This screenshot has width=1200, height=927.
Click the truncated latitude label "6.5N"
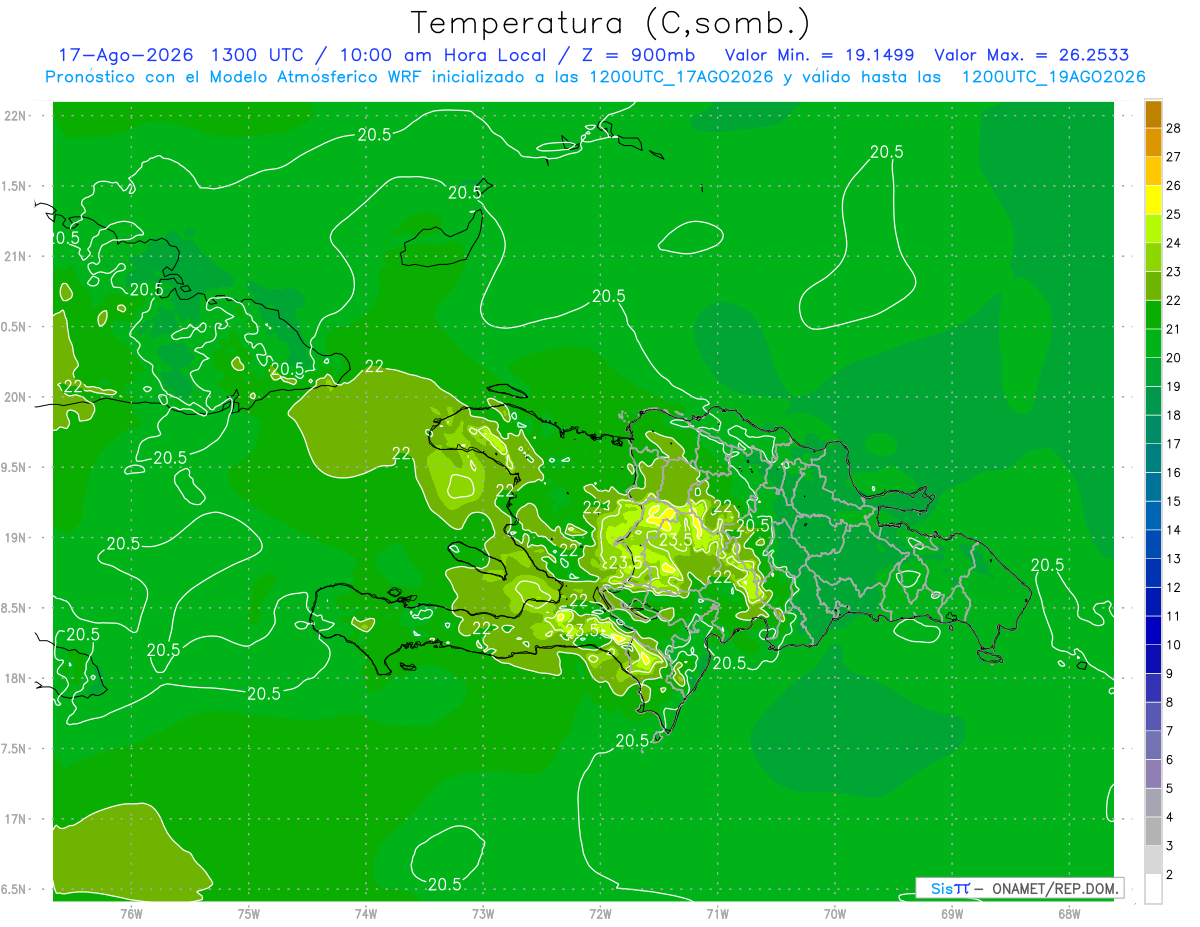pos(14,889)
